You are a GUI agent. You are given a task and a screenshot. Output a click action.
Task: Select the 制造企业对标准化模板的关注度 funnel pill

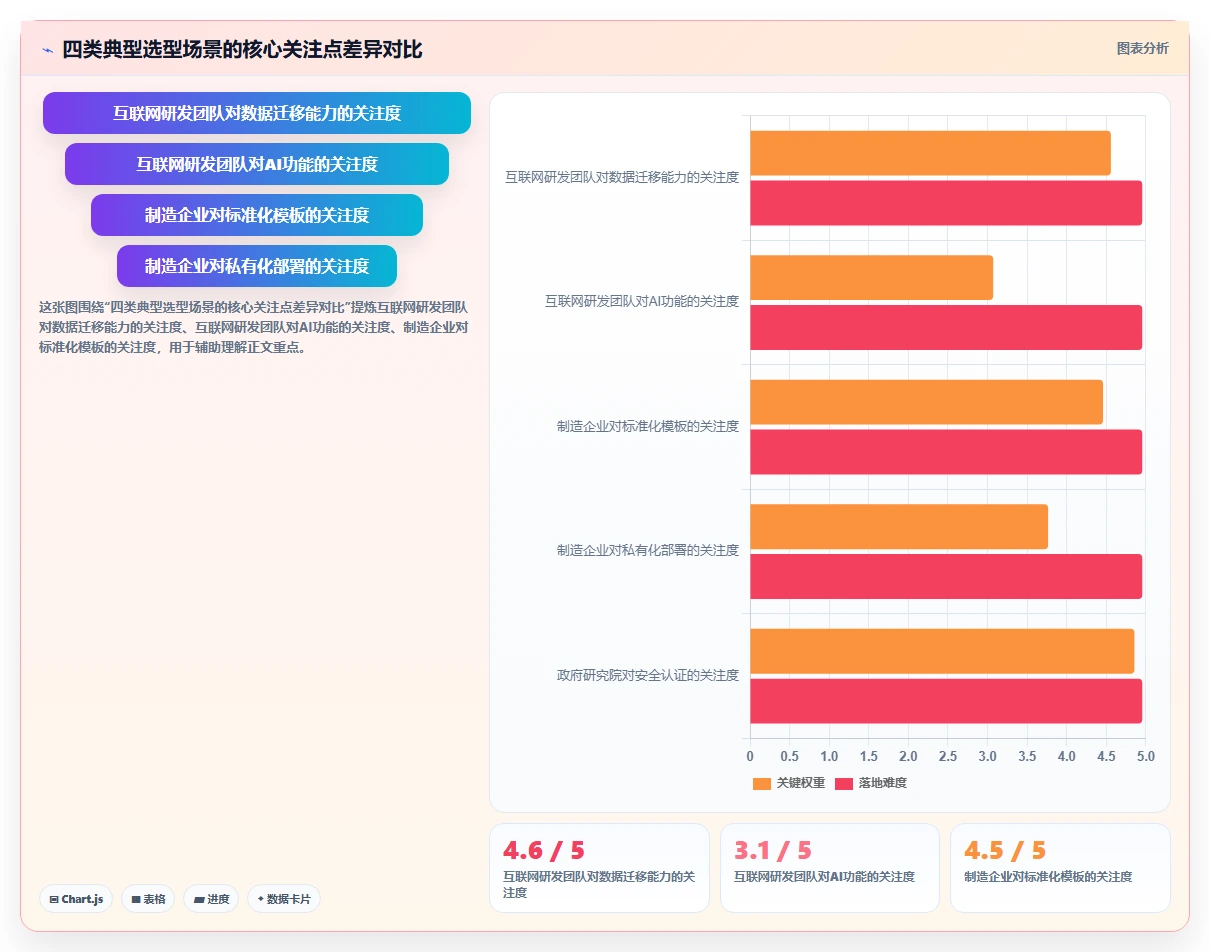257,215
